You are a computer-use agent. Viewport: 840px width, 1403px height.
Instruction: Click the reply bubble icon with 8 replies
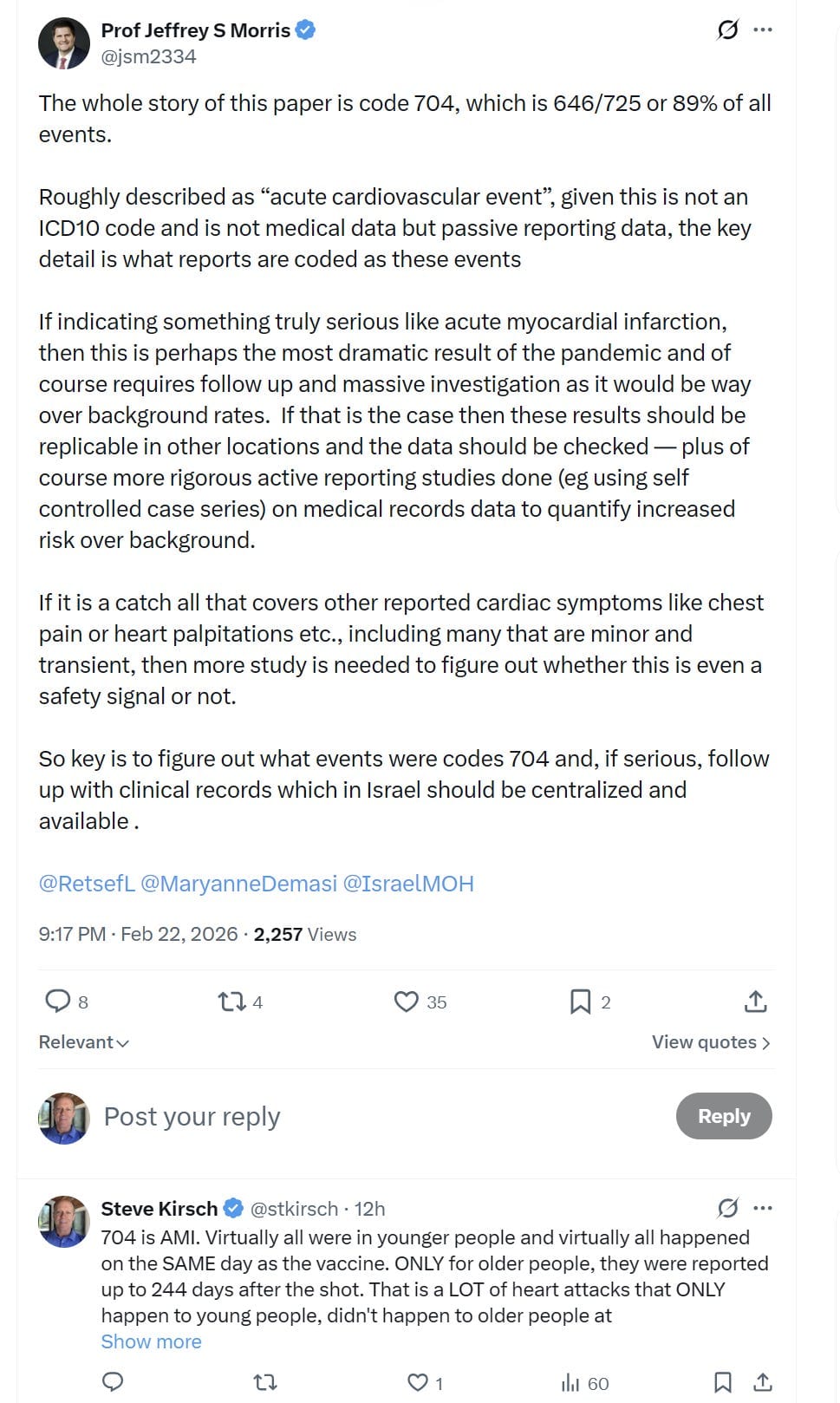(57, 1002)
